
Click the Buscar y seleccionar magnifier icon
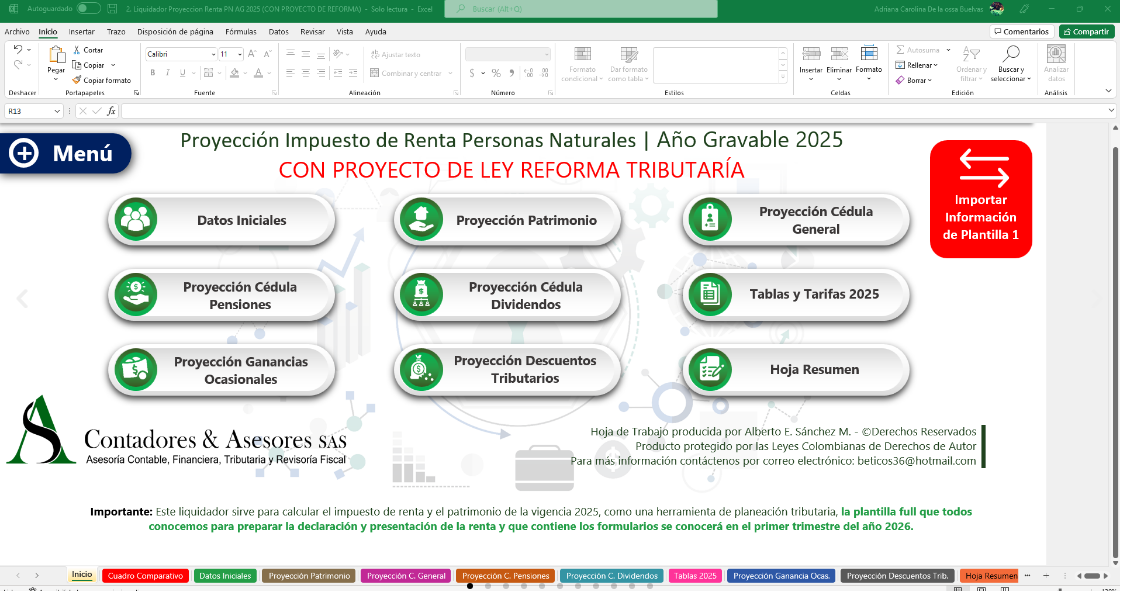point(1012,53)
